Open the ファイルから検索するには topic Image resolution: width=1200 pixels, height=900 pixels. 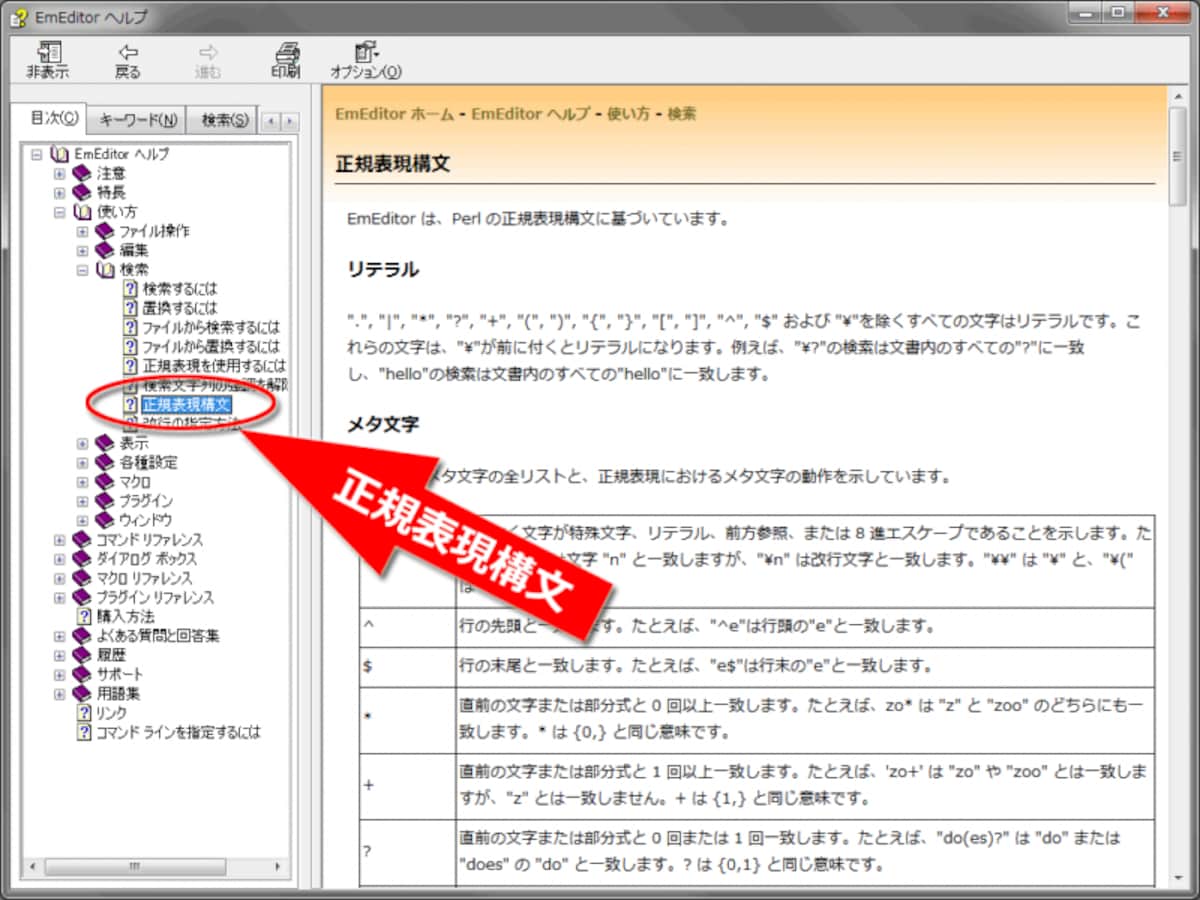pyautogui.click(x=211, y=327)
